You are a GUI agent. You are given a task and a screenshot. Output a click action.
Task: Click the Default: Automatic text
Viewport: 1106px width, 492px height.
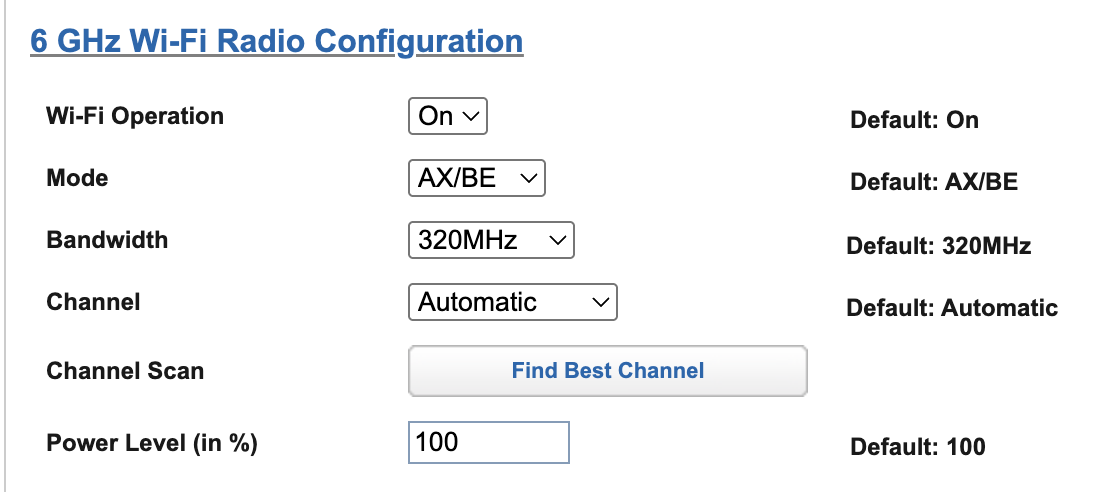coord(952,307)
